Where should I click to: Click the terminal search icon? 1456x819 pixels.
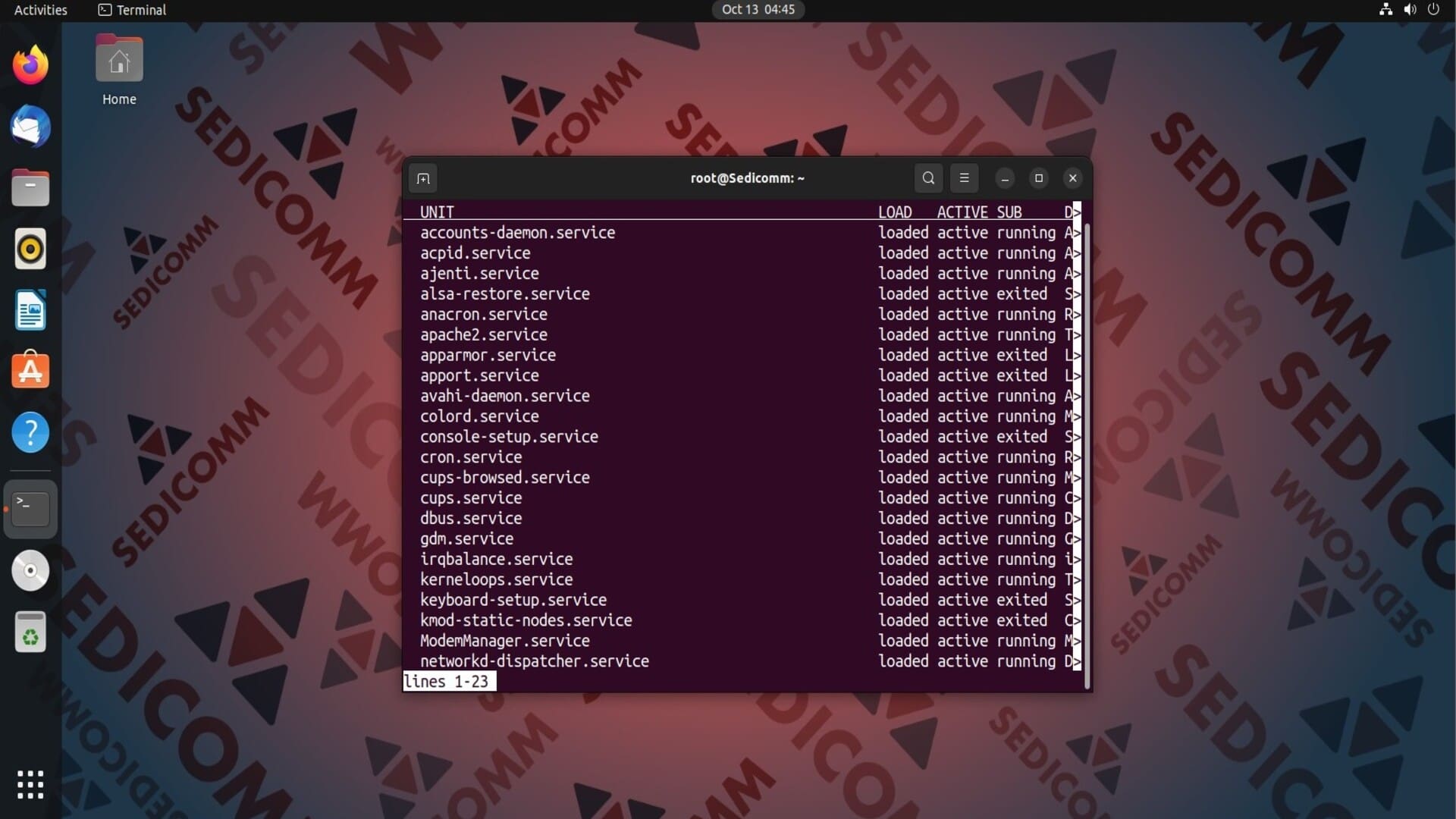928,178
